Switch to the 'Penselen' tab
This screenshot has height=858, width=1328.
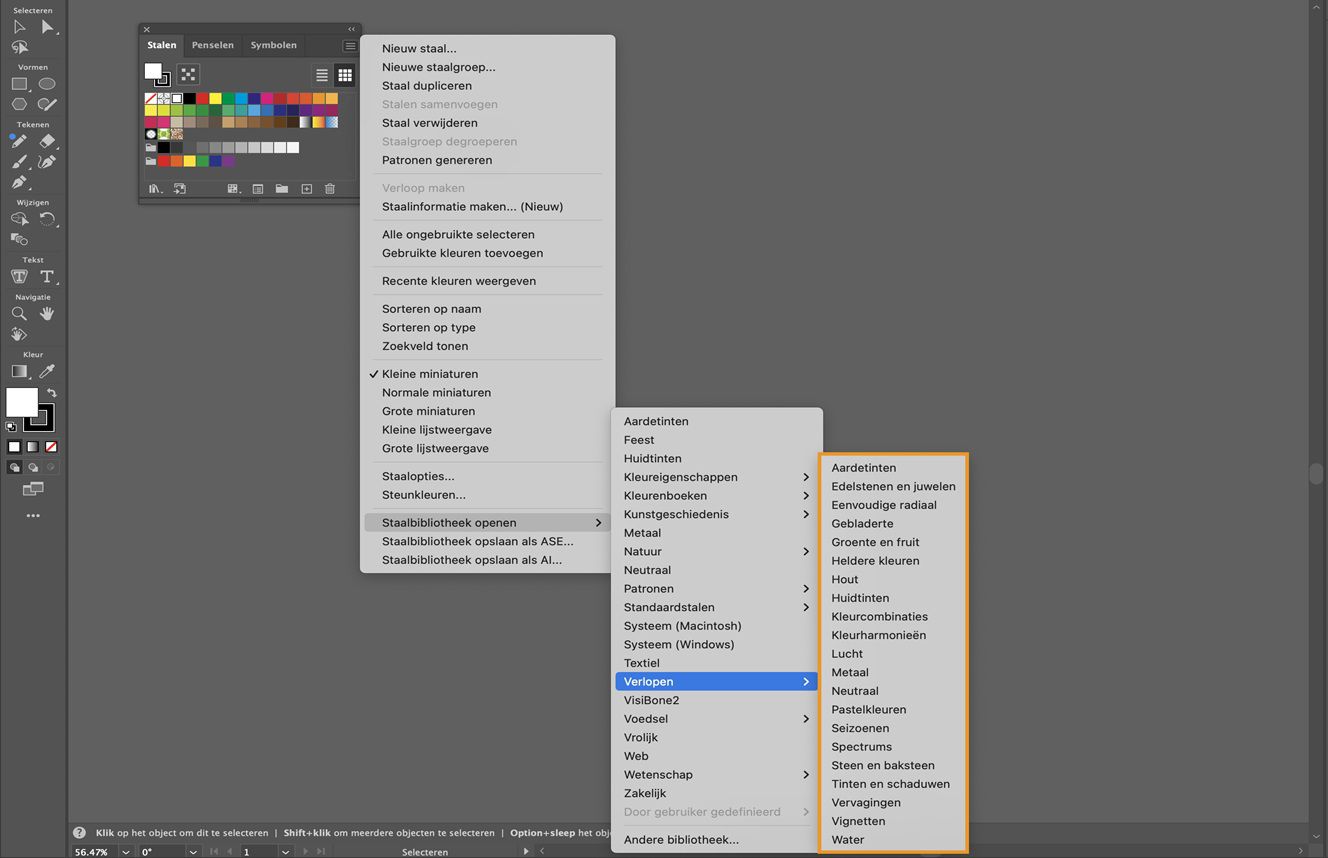coord(213,45)
